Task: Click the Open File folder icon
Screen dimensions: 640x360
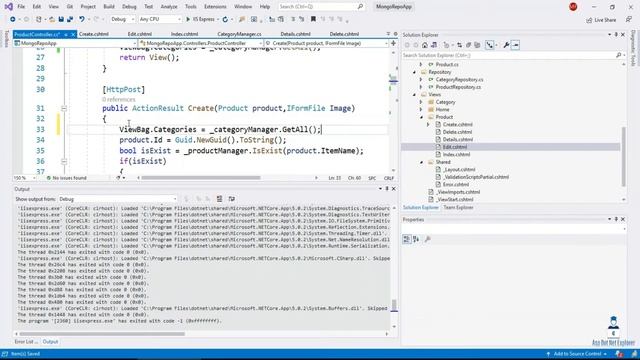Action: coord(52,19)
